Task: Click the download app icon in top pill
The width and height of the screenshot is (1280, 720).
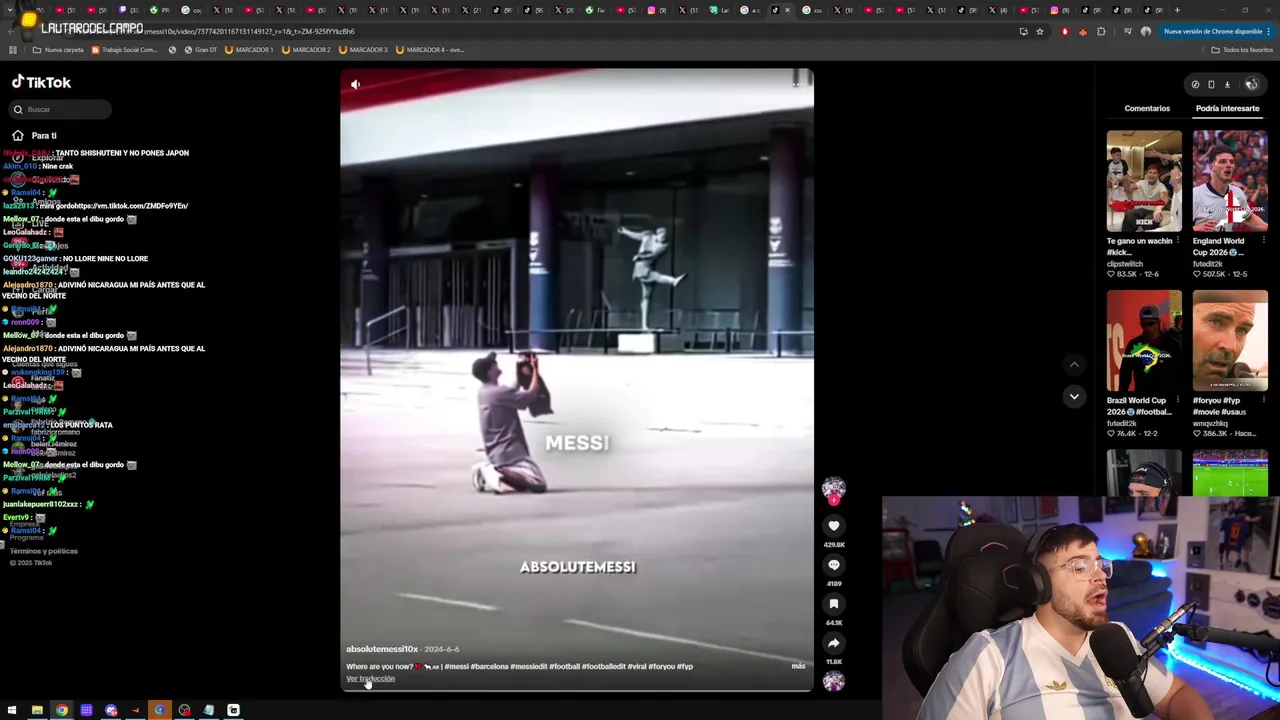Action: pyautogui.click(x=1227, y=85)
